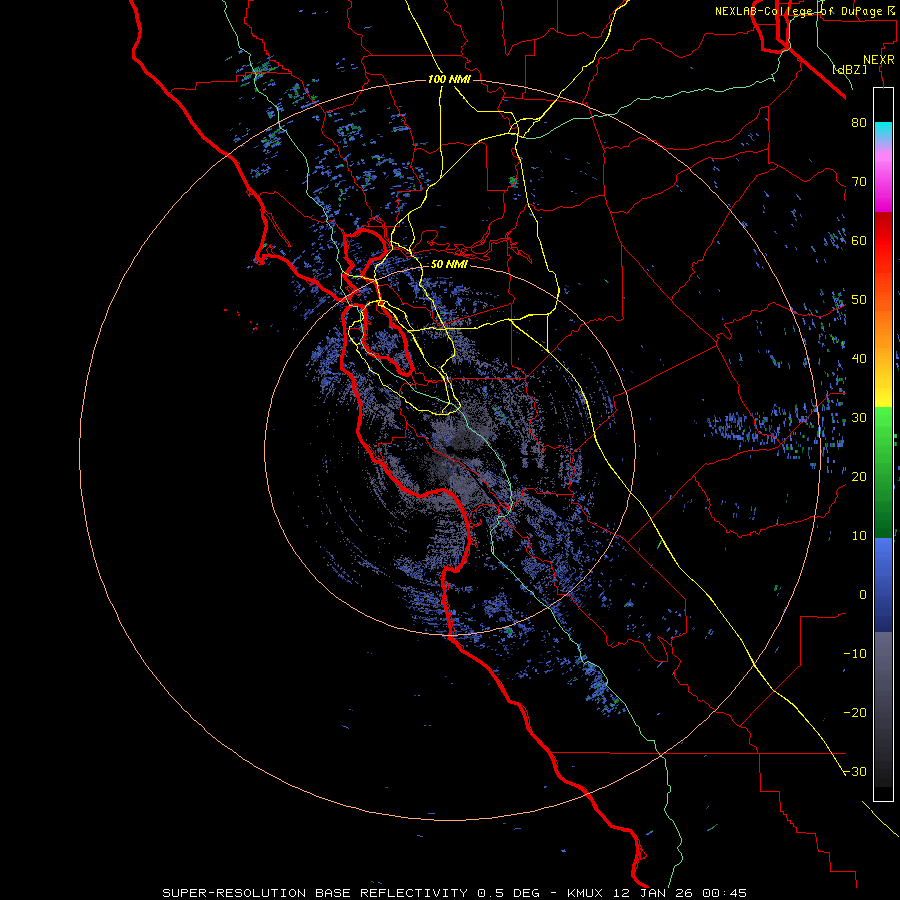The image size is (900, 900).
Task: Click the 50 value on the dBZ scale
Action: point(859,300)
